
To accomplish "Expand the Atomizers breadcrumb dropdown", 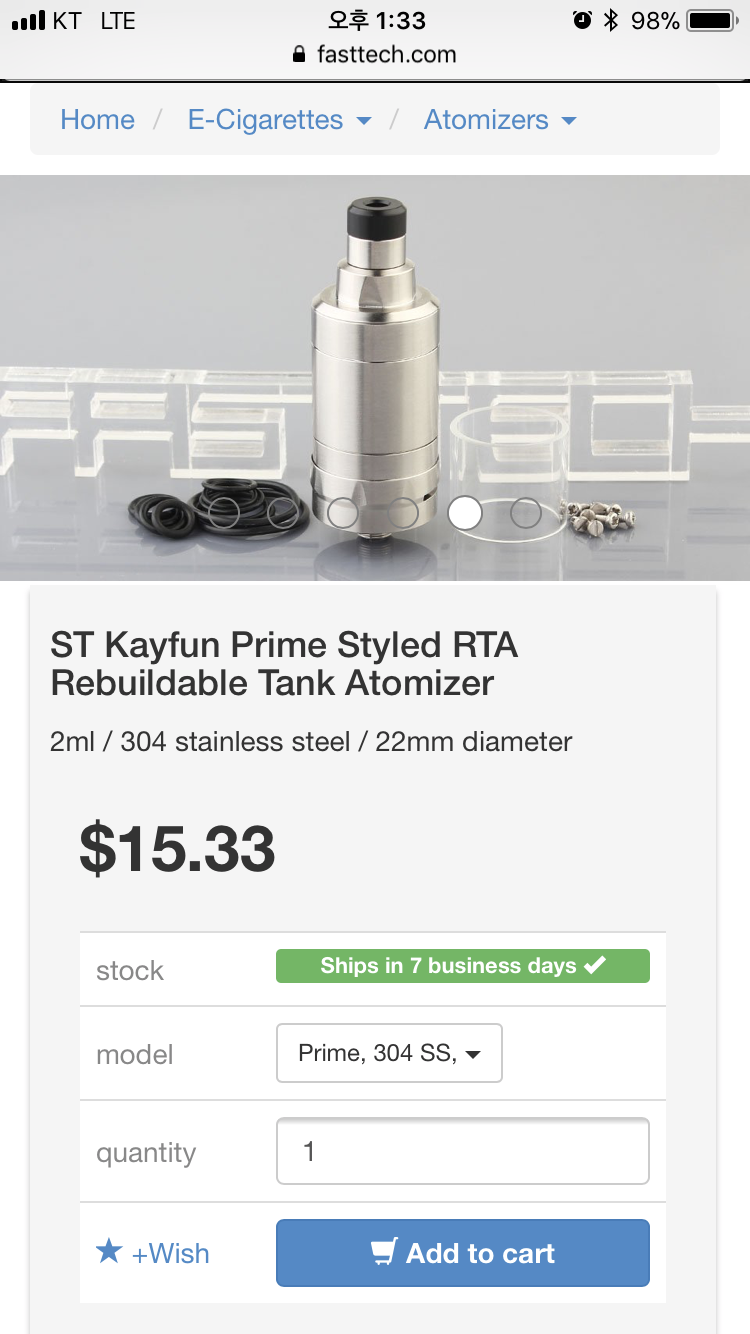I will point(500,120).
